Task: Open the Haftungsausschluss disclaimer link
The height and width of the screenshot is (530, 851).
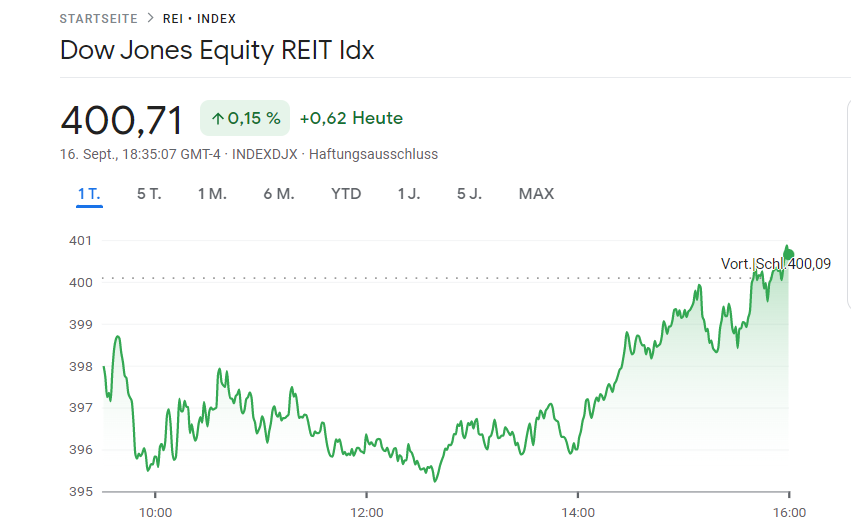Action: 373,155
